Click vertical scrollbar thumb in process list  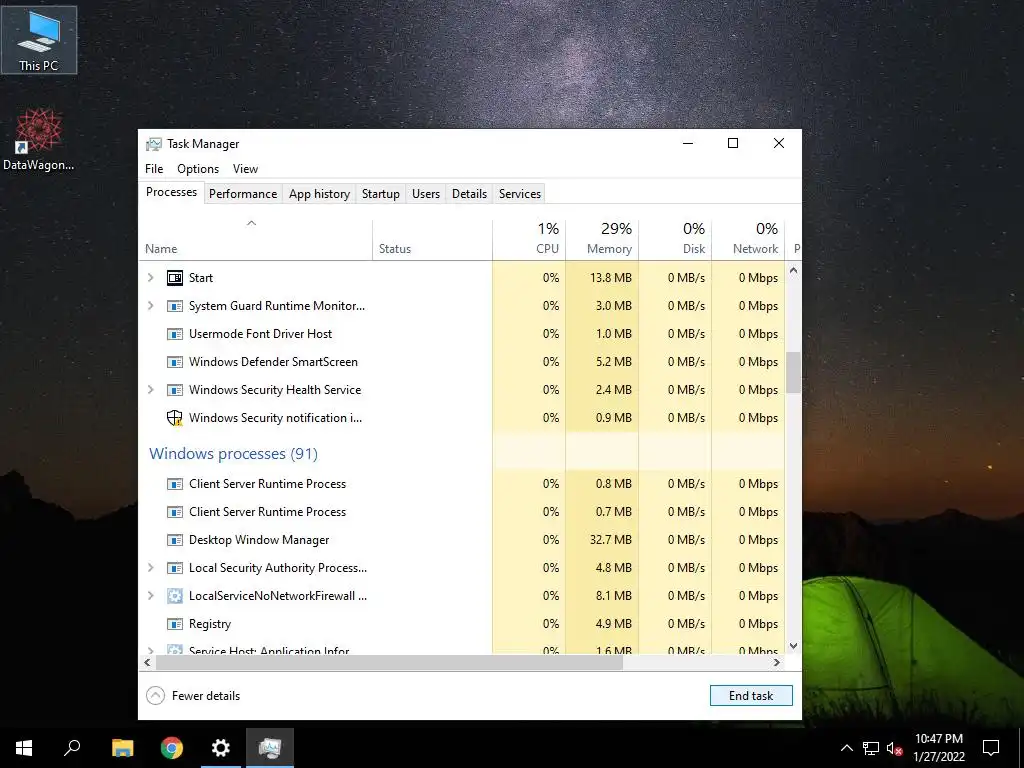coord(793,372)
